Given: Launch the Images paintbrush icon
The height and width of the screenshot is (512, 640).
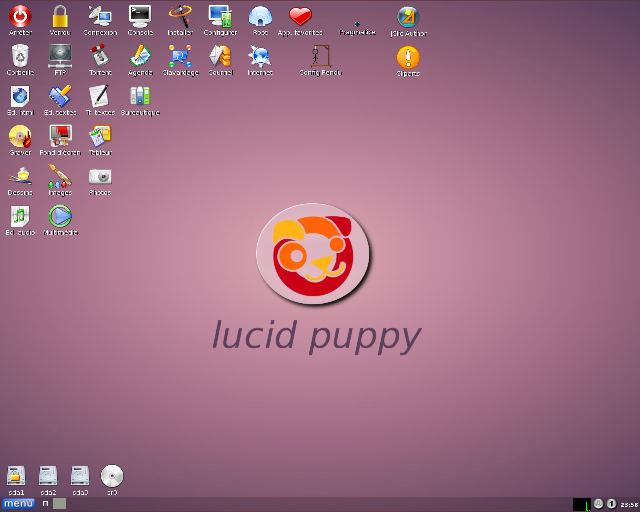Looking at the screenshot, I should pyautogui.click(x=60, y=176).
